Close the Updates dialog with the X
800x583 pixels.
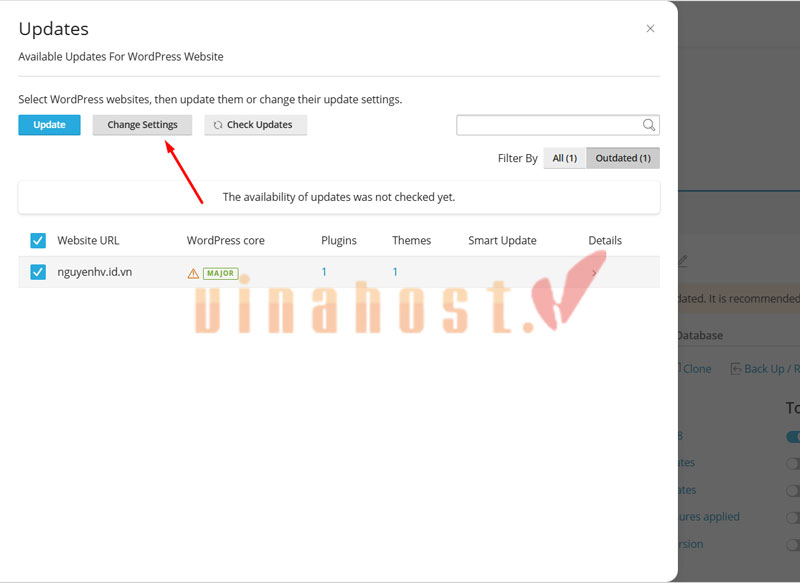(650, 29)
